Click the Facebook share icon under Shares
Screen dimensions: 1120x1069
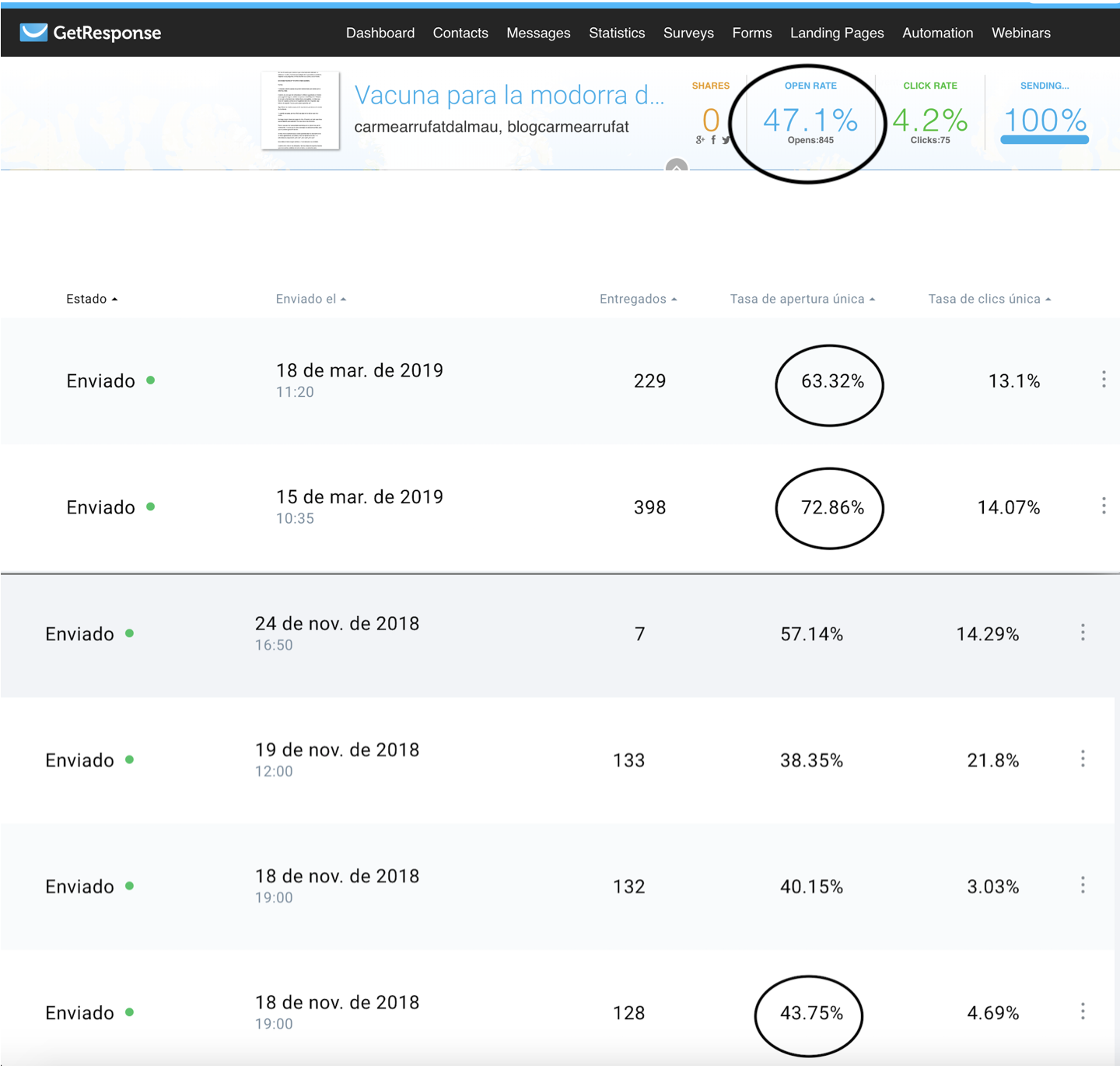tap(713, 140)
